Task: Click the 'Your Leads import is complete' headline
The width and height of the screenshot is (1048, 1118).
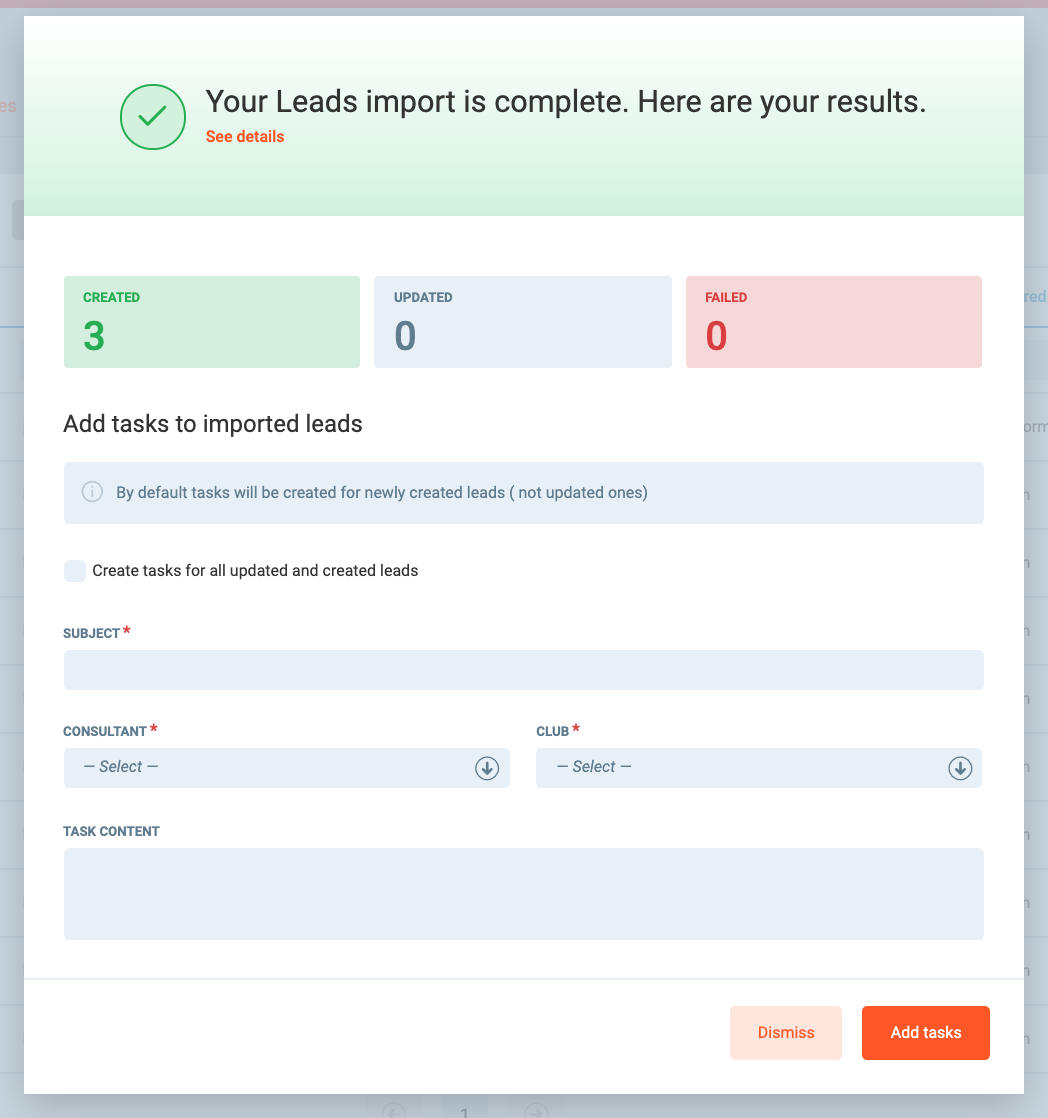Action: [x=565, y=102]
